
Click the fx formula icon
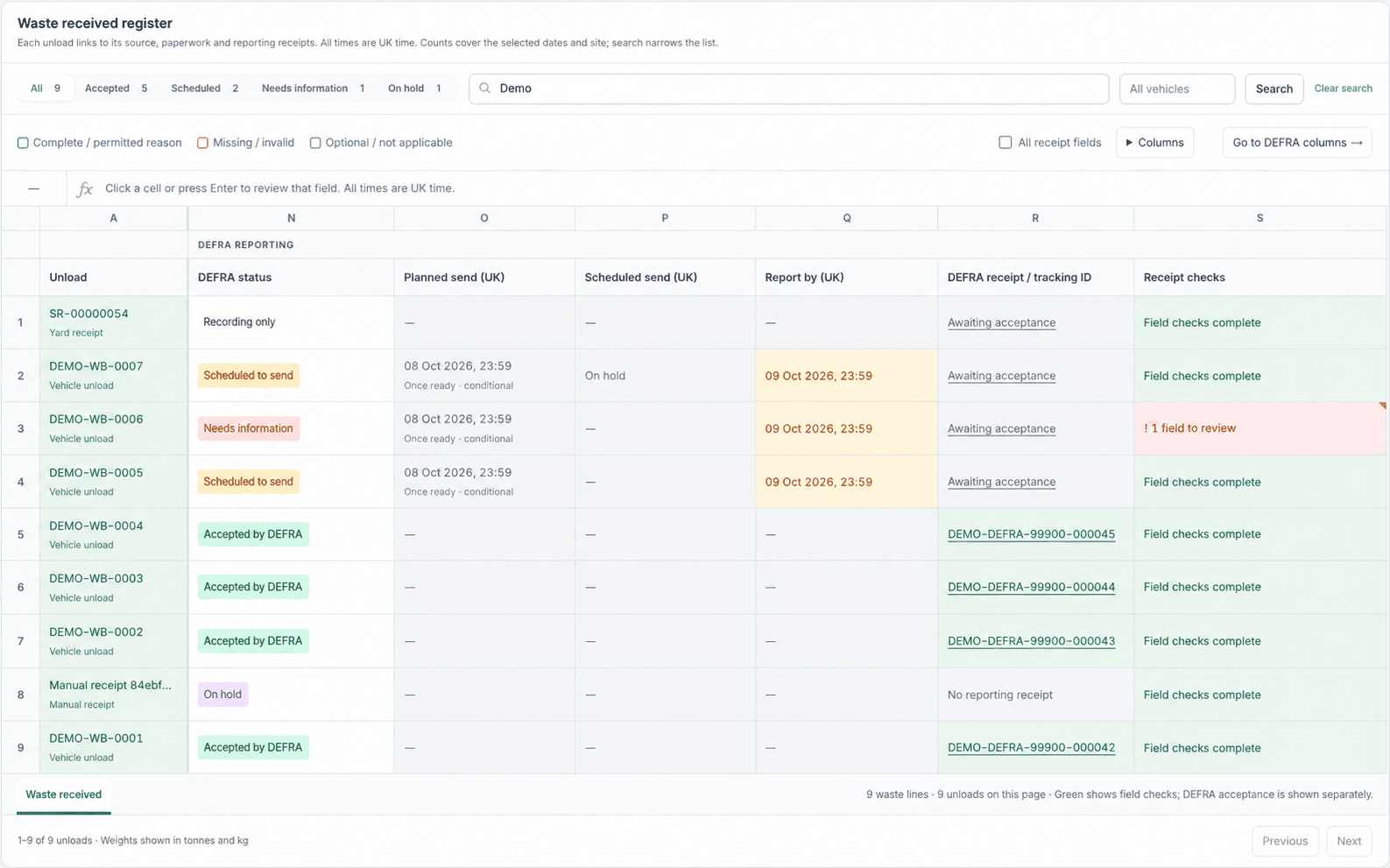[x=85, y=188]
